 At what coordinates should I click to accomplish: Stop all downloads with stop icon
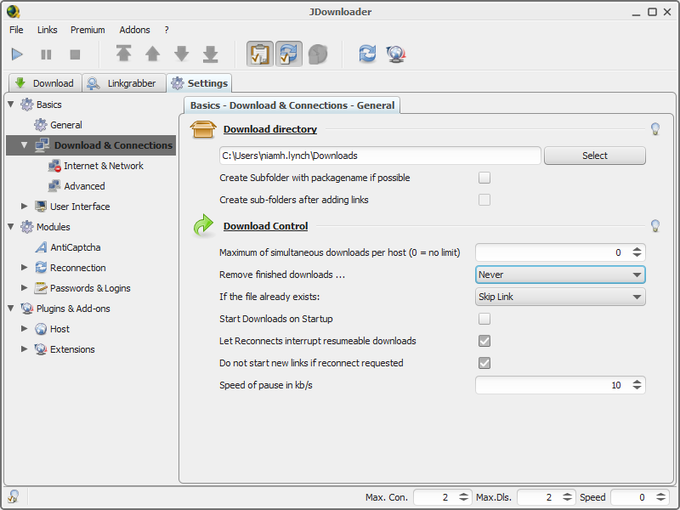coord(75,55)
